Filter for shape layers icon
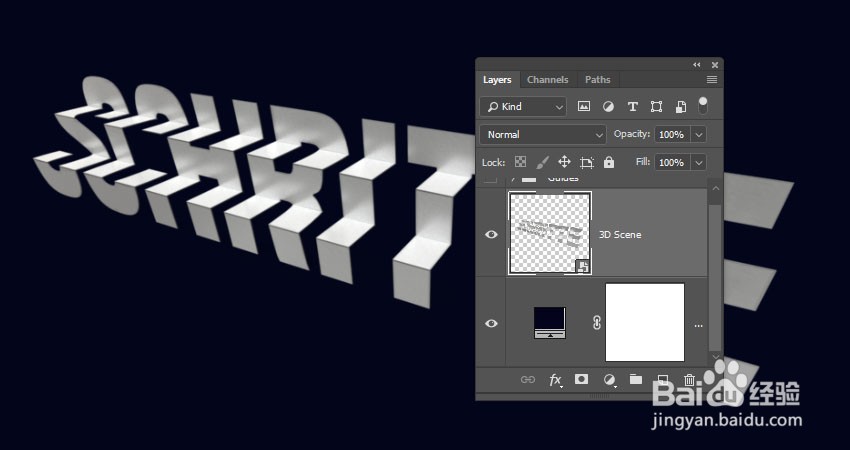The image size is (850, 450). 656,107
